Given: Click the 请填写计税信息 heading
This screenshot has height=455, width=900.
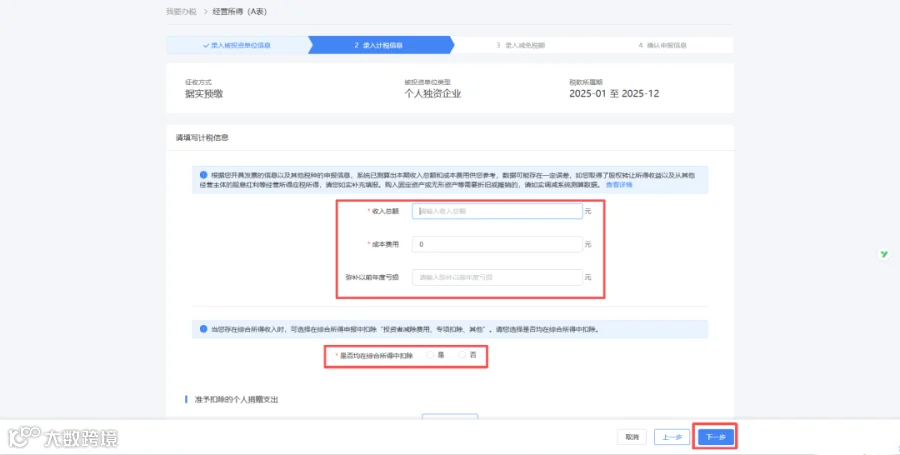Looking at the screenshot, I should 202,138.
